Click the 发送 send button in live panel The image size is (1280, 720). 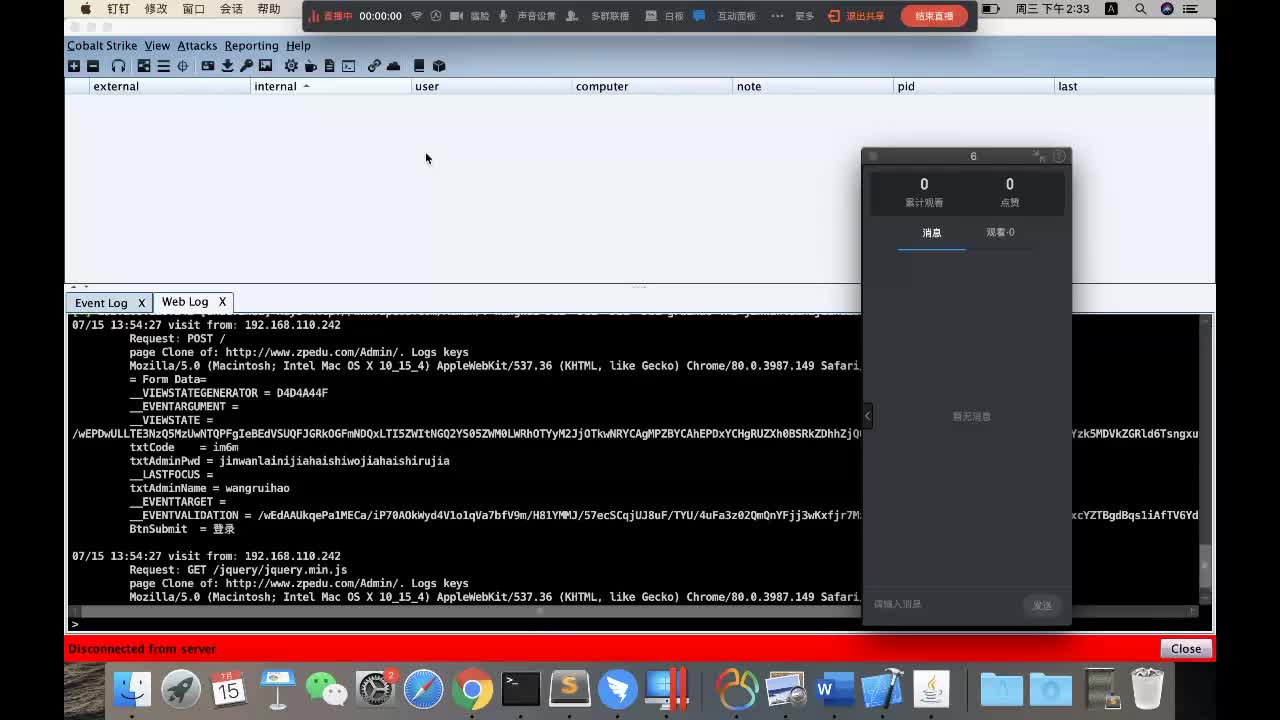[x=1042, y=605]
